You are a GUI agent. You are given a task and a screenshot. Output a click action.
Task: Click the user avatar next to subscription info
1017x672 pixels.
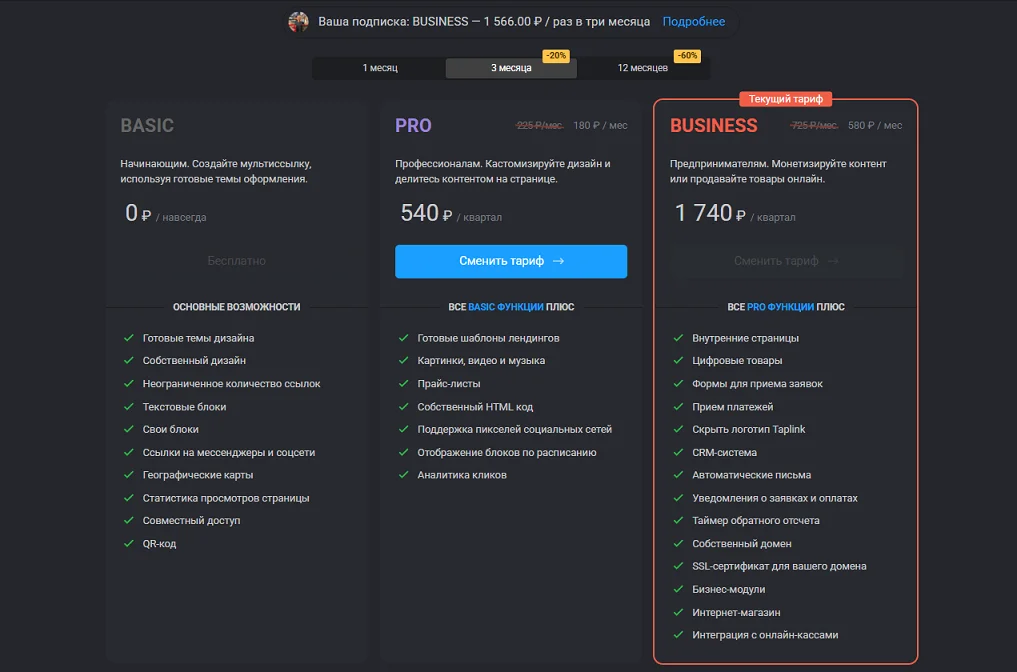click(x=298, y=21)
